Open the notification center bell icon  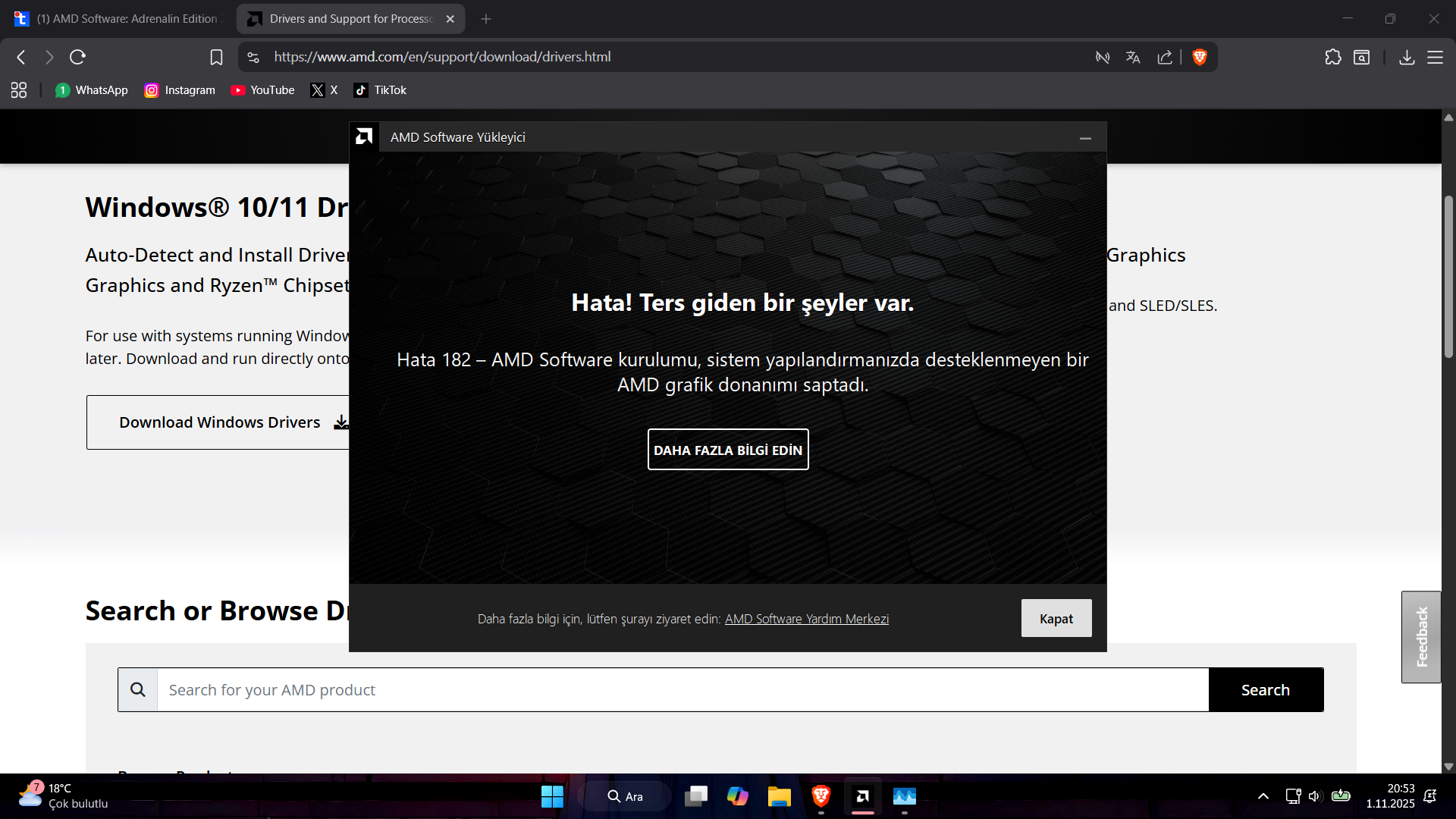pos(1430,796)
